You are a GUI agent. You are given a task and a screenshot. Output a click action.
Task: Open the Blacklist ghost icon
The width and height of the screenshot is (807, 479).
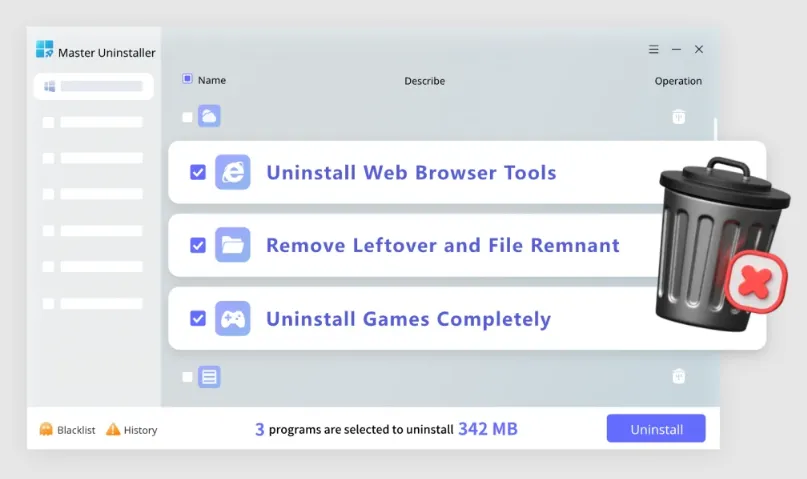(46, 429)
